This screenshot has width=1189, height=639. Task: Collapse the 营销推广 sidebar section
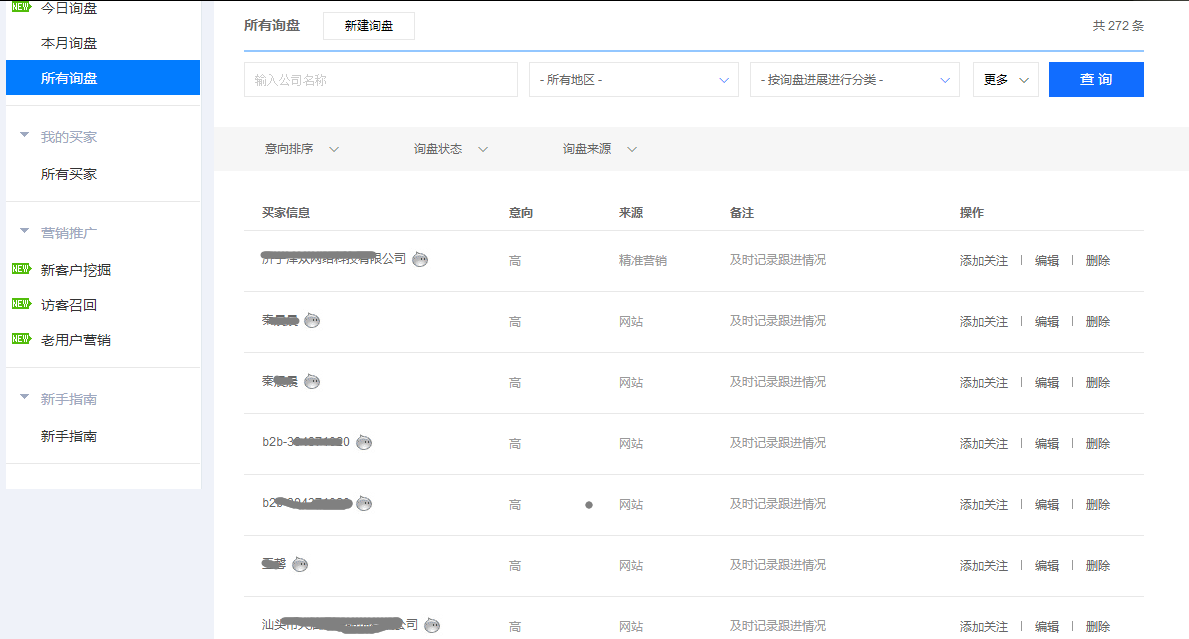pyautogui.click(x=25, y=232)
